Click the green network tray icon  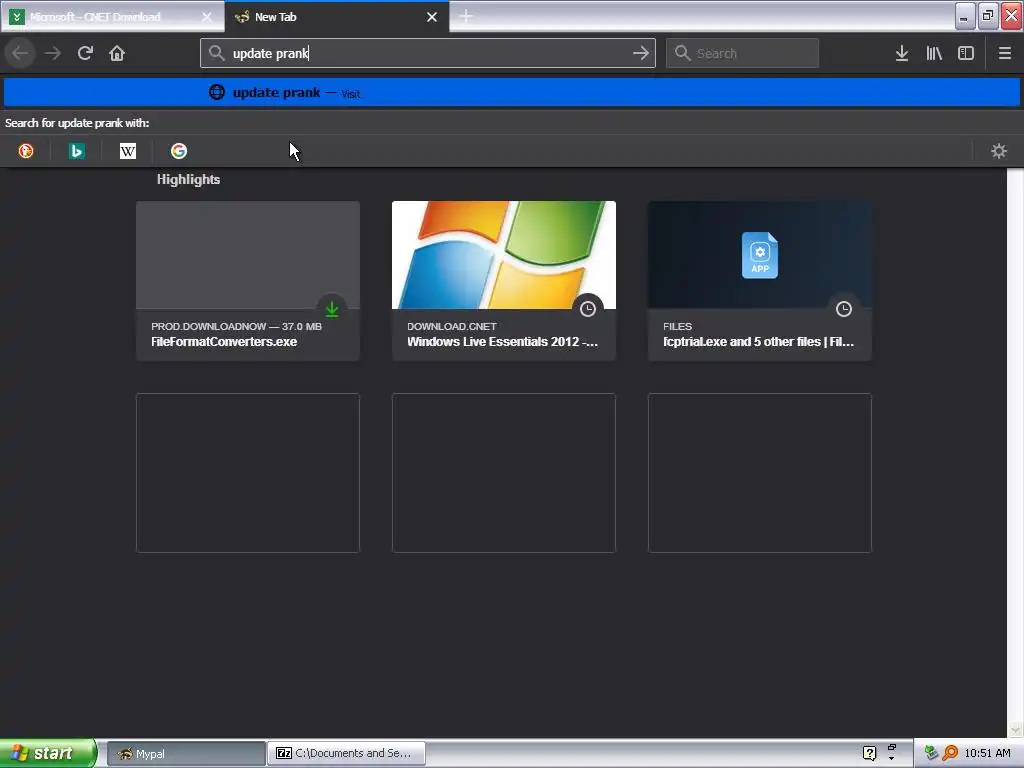(x=931, y=754)
